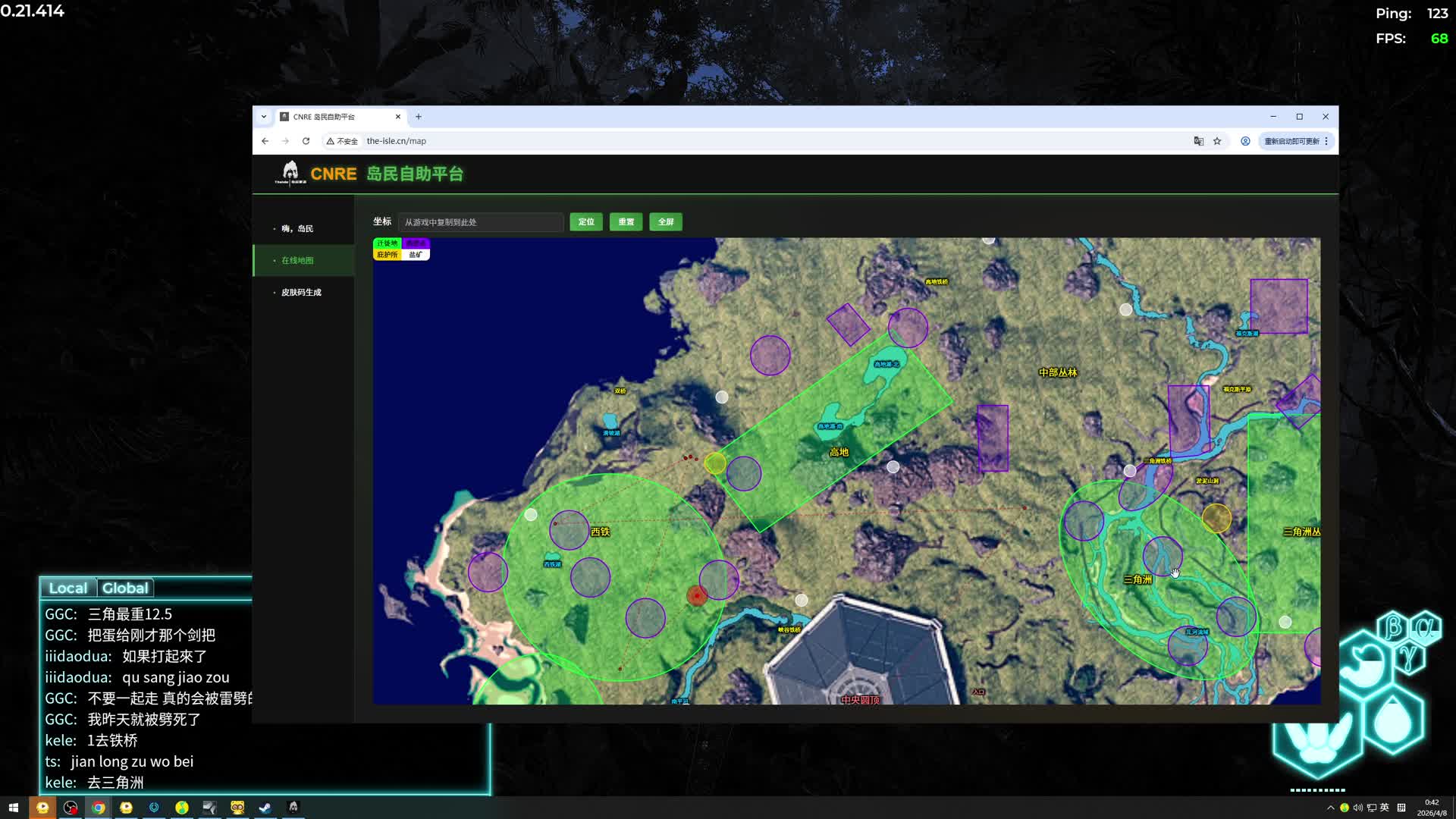1456x819 pixels.
Task: Click the translate page icon
Action: coord(1198,141)
